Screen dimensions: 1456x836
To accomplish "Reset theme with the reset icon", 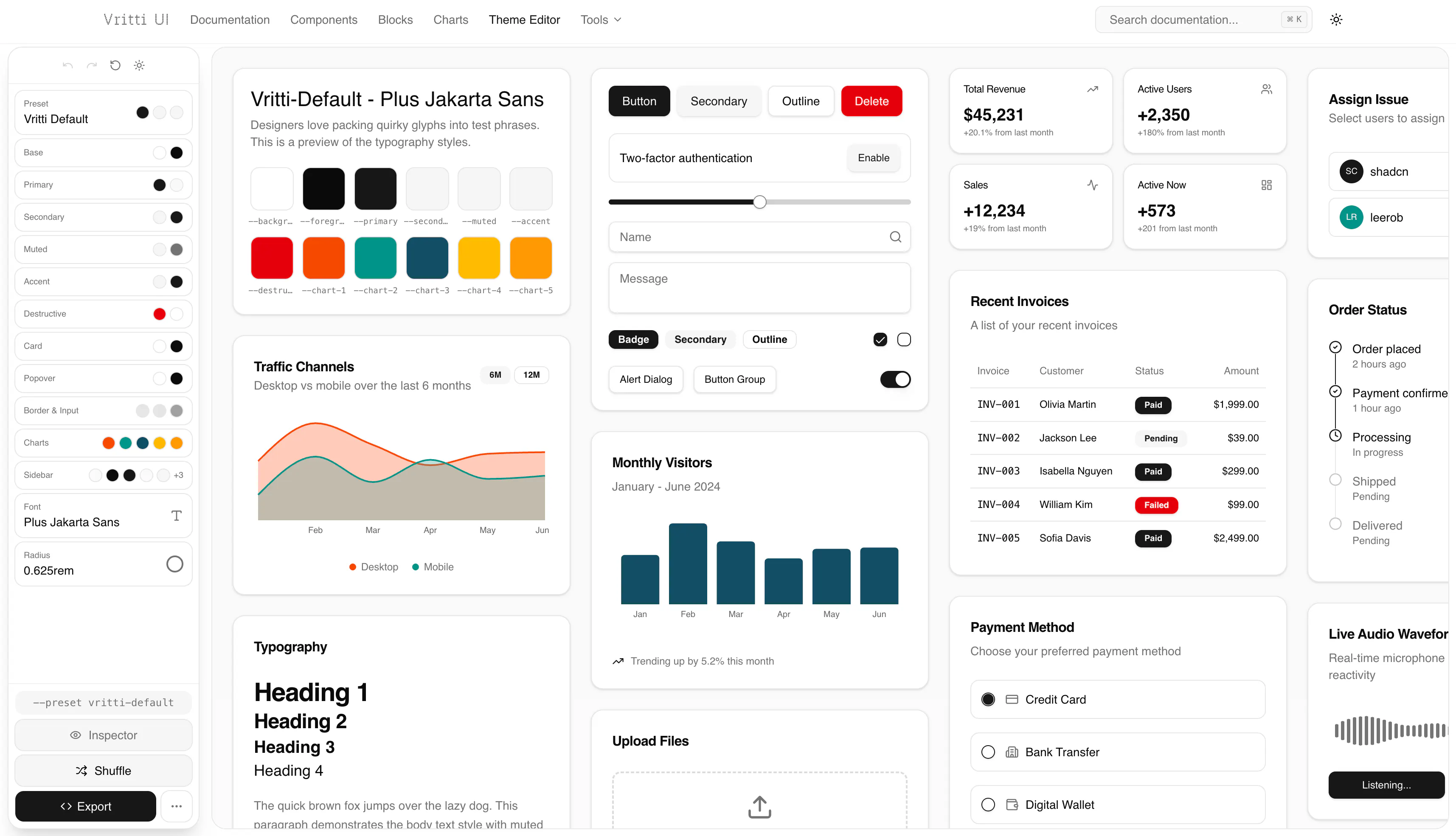I will (x=115, y=65).
